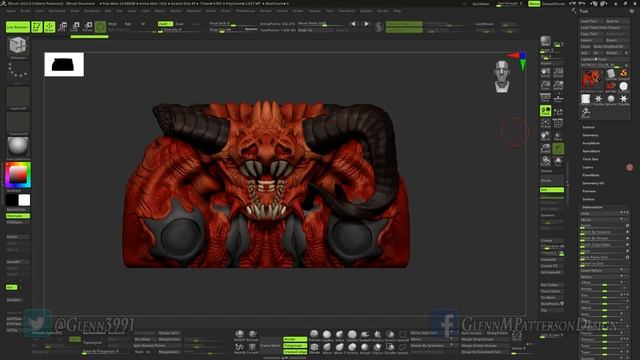
Task: Click Load Tool button
Action: [x=591, y=21]
